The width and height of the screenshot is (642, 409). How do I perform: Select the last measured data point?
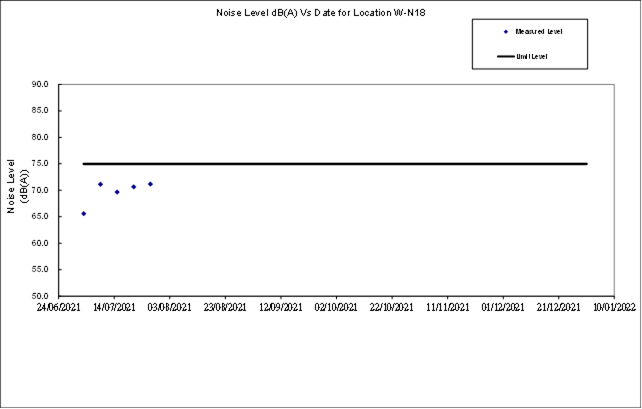point(150,184)
